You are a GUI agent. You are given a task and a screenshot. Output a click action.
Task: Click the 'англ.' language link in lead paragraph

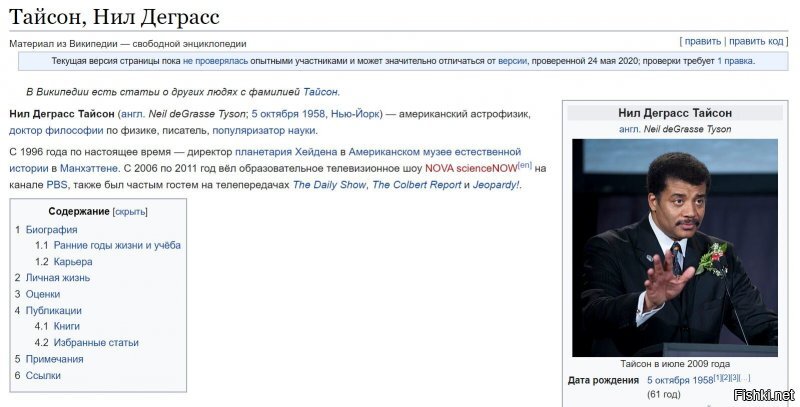click(x=133, y=114)
